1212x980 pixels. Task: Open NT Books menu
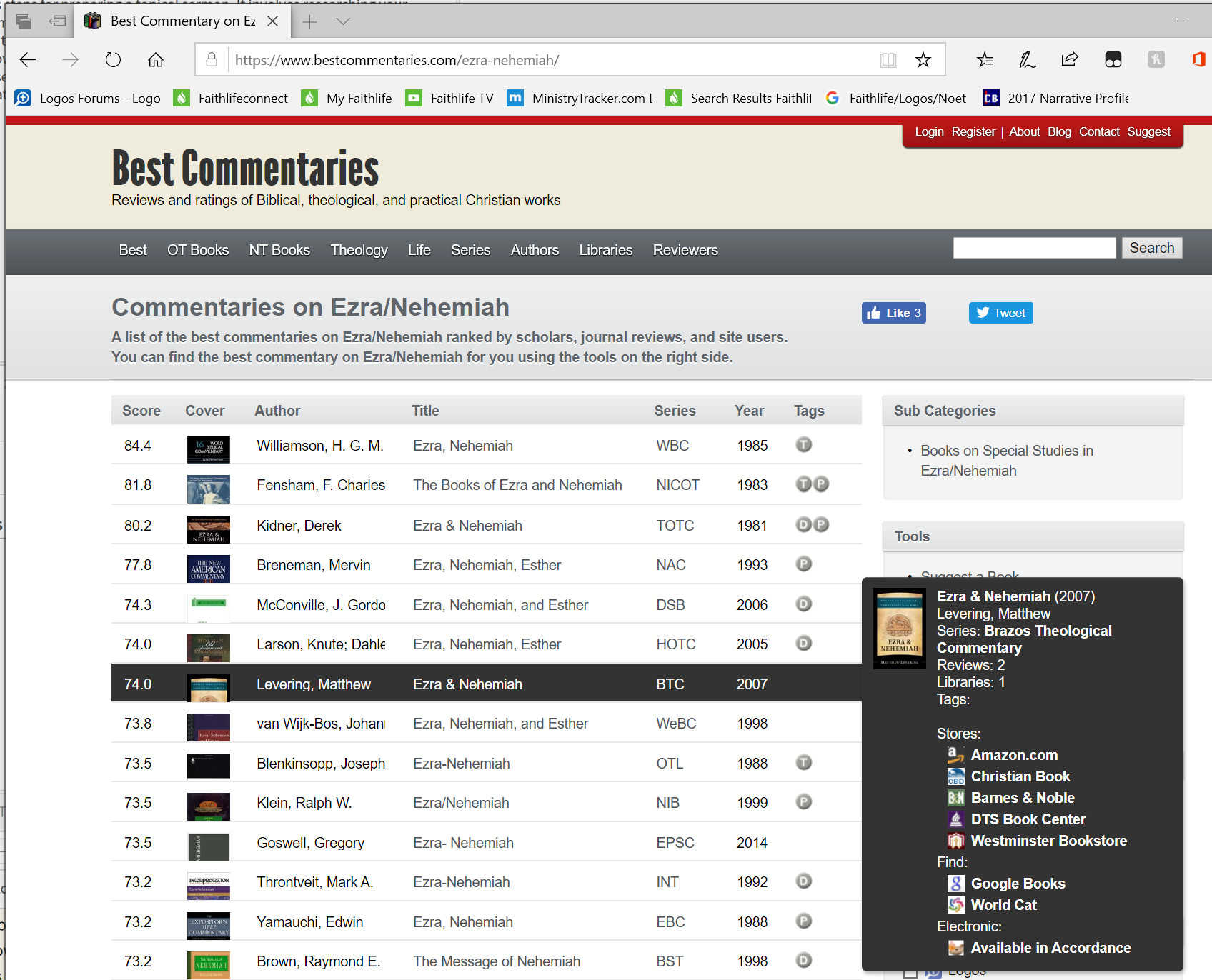[279, 250]
